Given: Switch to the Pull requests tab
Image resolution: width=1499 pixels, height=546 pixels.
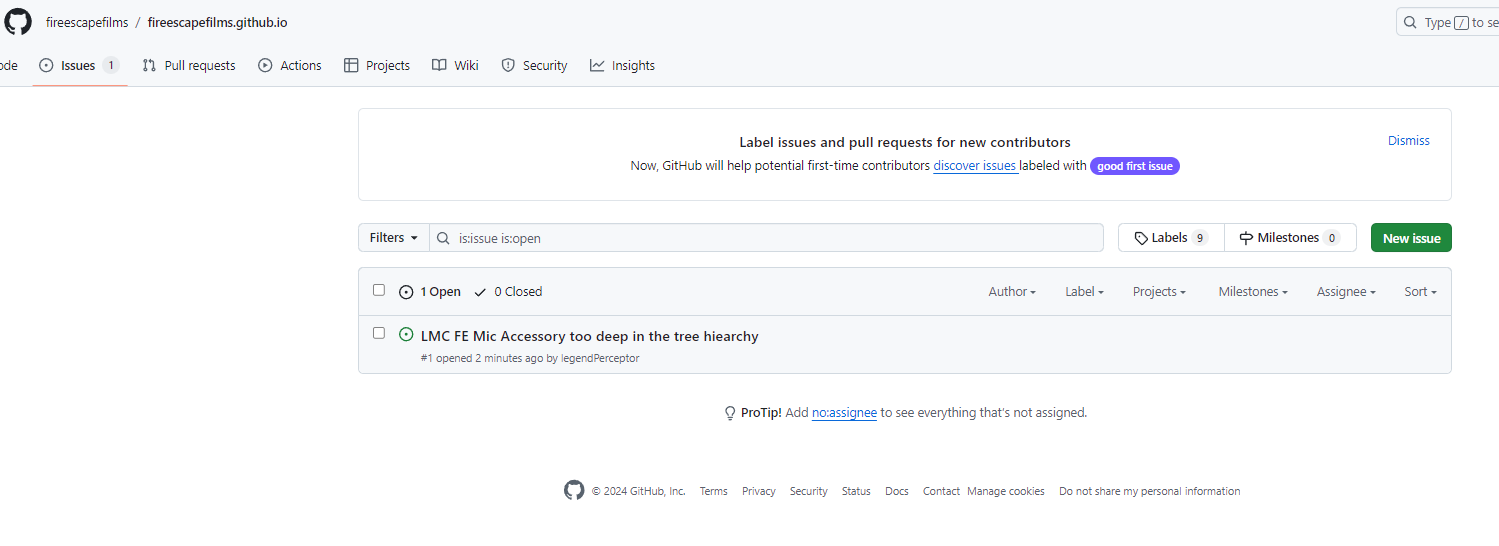Looking at the screenshot, I should (189, 65).
